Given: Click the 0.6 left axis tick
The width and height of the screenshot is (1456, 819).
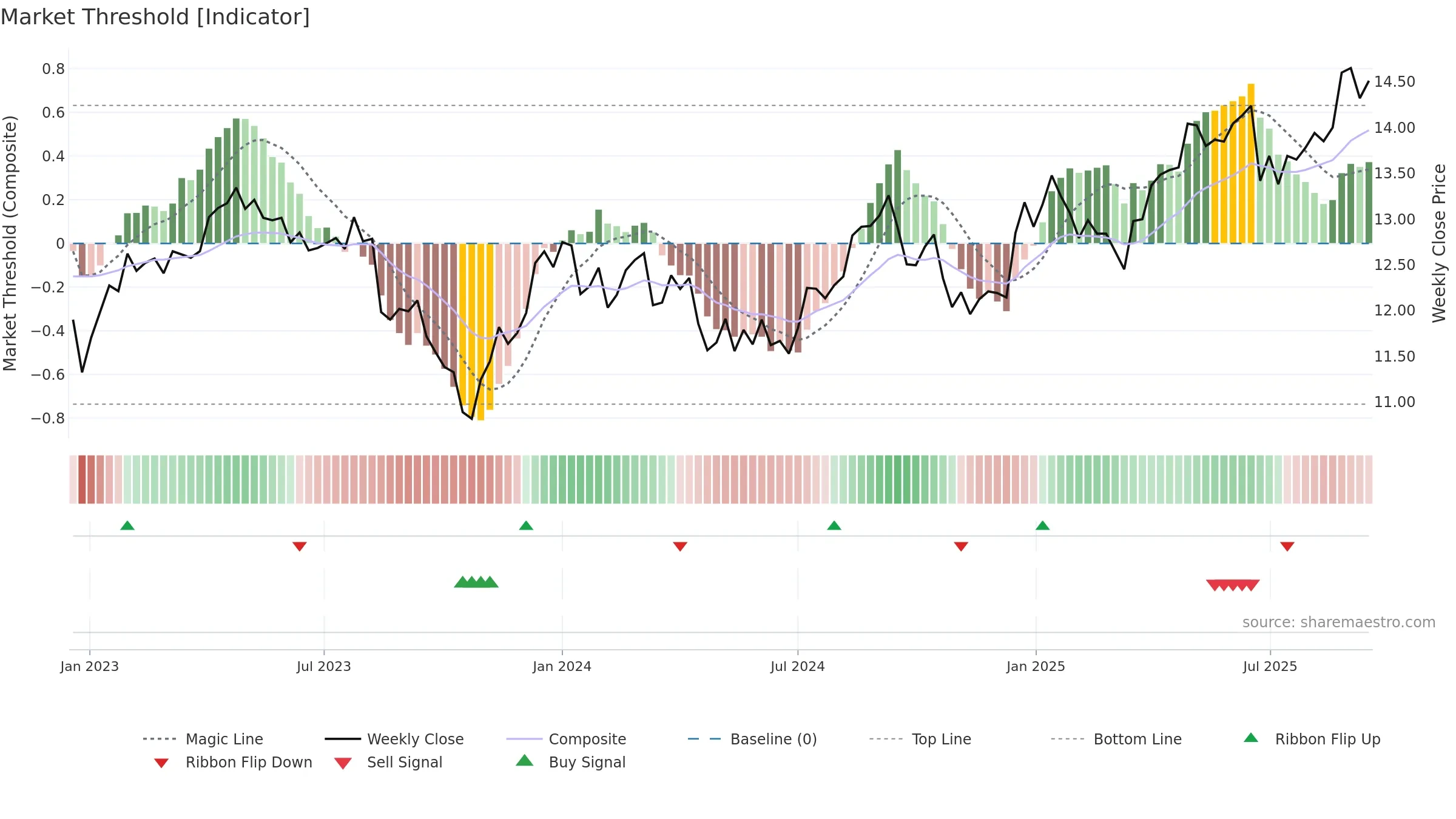Looking at the screenshot, I should [x=53, y=112].
